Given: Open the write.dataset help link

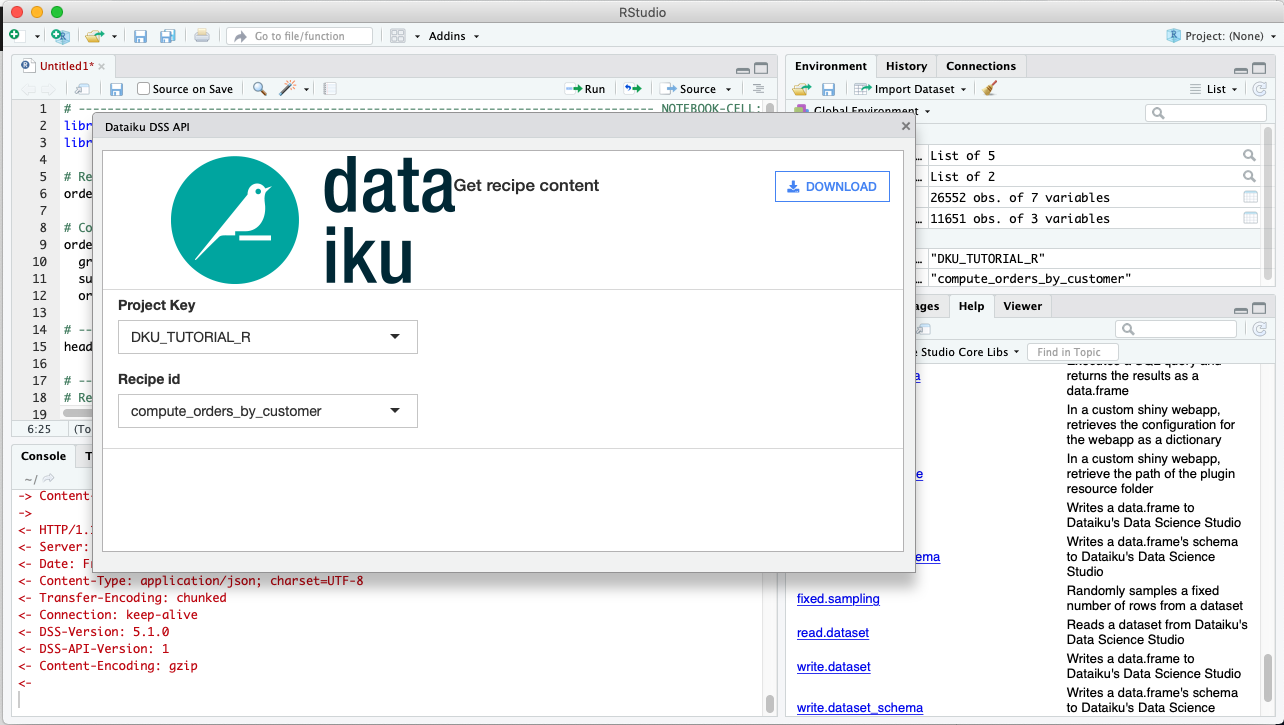Looking at the screenshot, I should point(834,667).
